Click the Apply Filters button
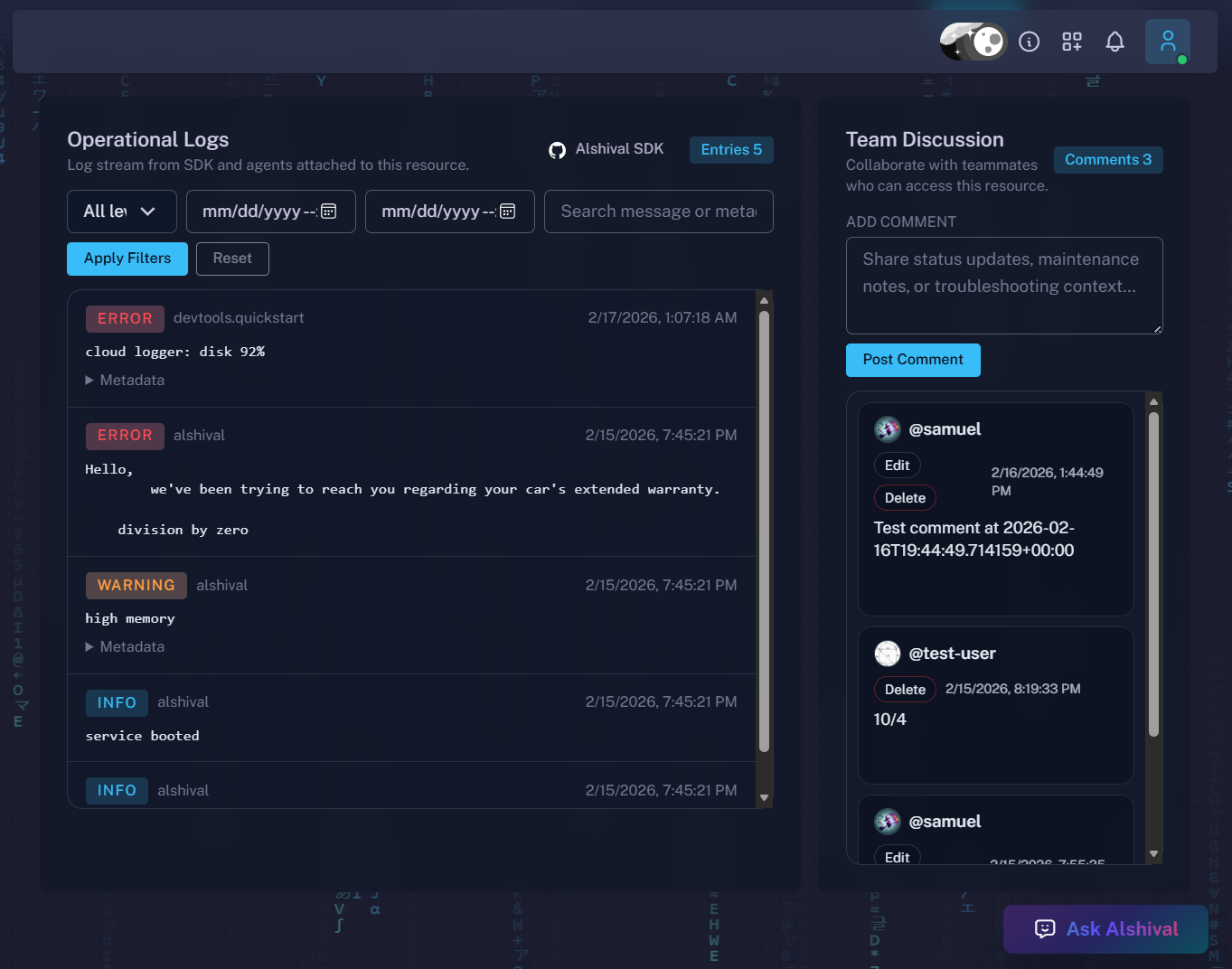The image size is (1232, 969). [127, 259]
